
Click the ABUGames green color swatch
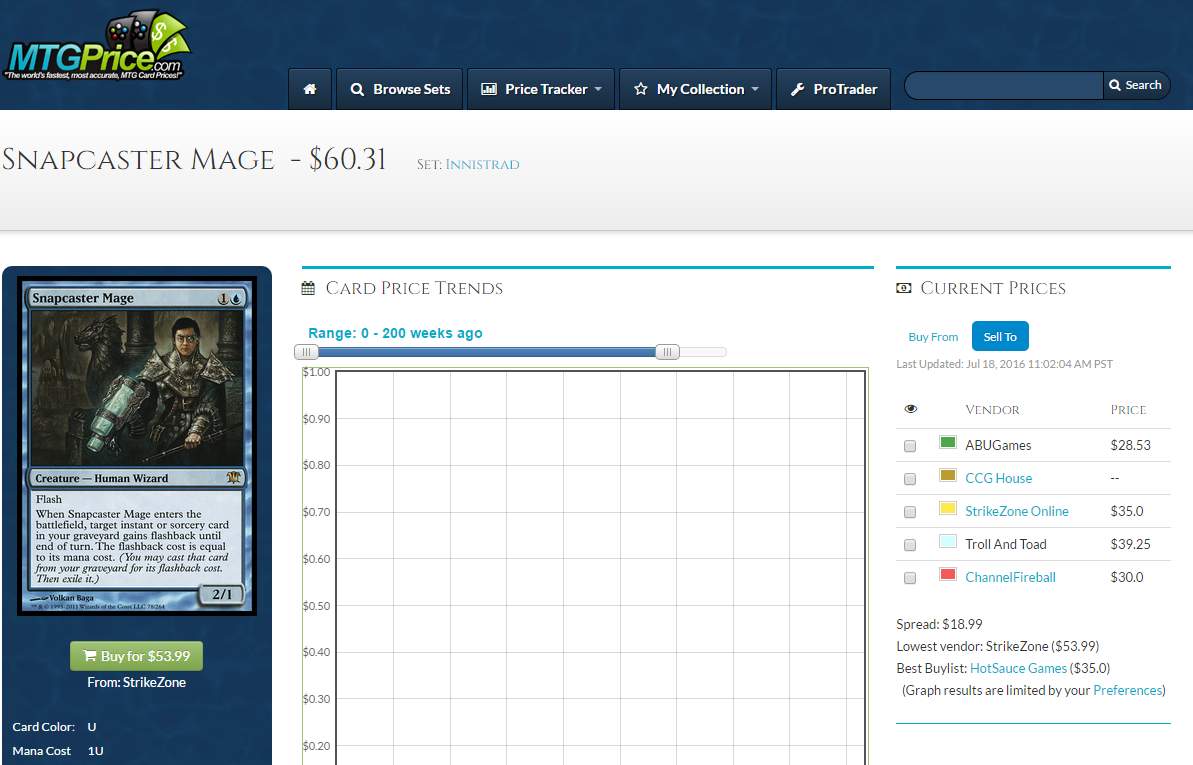click(x=948, y=442)
